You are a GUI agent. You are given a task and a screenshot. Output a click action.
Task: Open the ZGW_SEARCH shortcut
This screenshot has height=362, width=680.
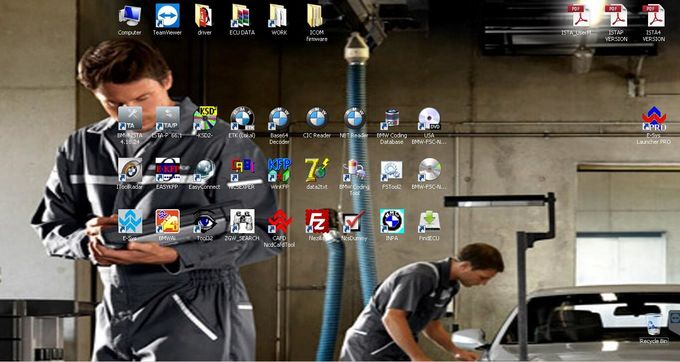242,221
